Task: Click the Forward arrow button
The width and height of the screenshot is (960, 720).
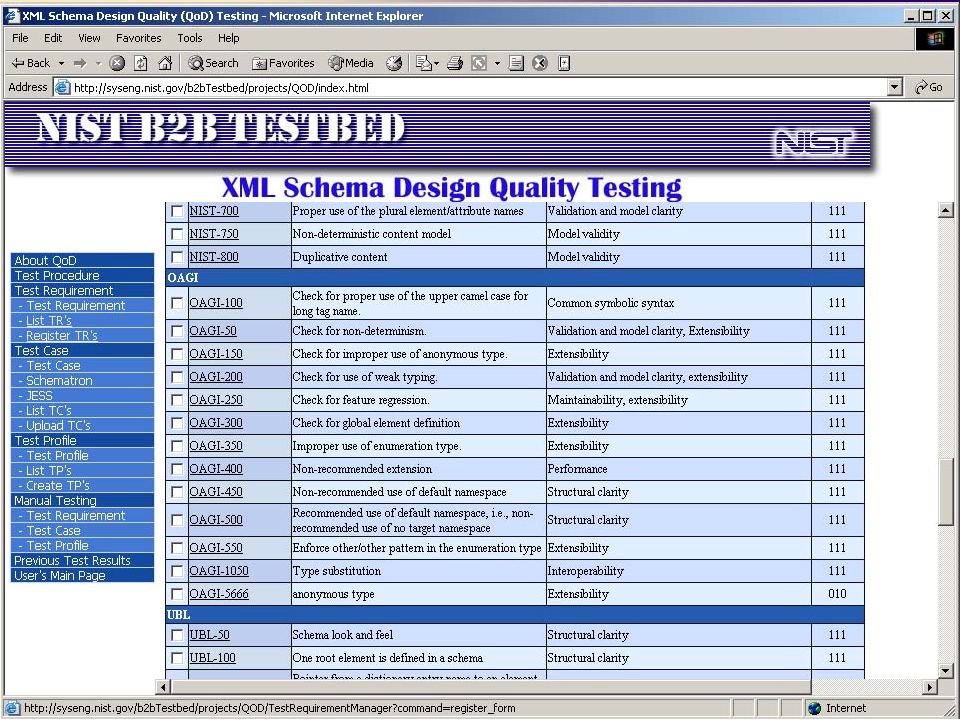Action: click(80, 63)
